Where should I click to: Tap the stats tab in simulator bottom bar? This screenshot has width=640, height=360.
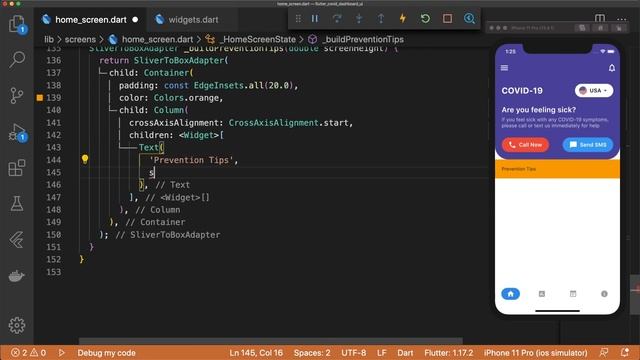[542, 294]
